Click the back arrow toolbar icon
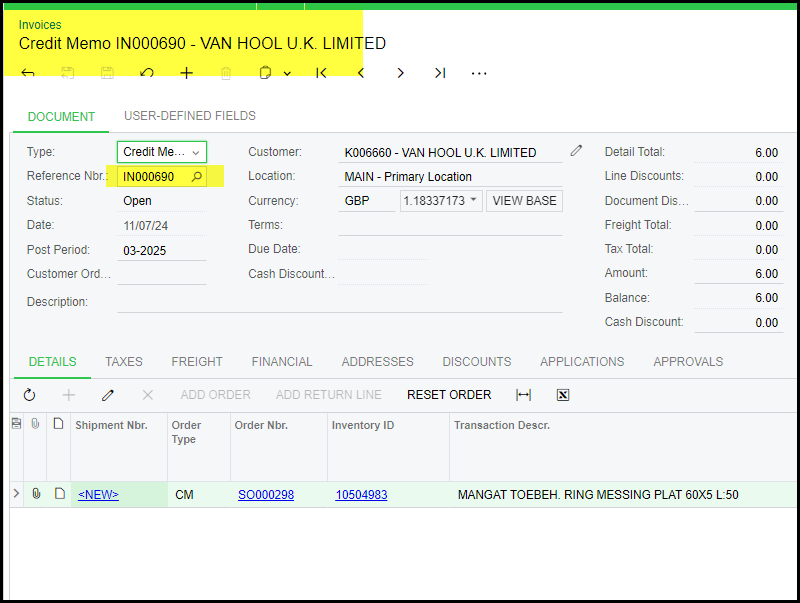800x603 pixels. point(28,73)
